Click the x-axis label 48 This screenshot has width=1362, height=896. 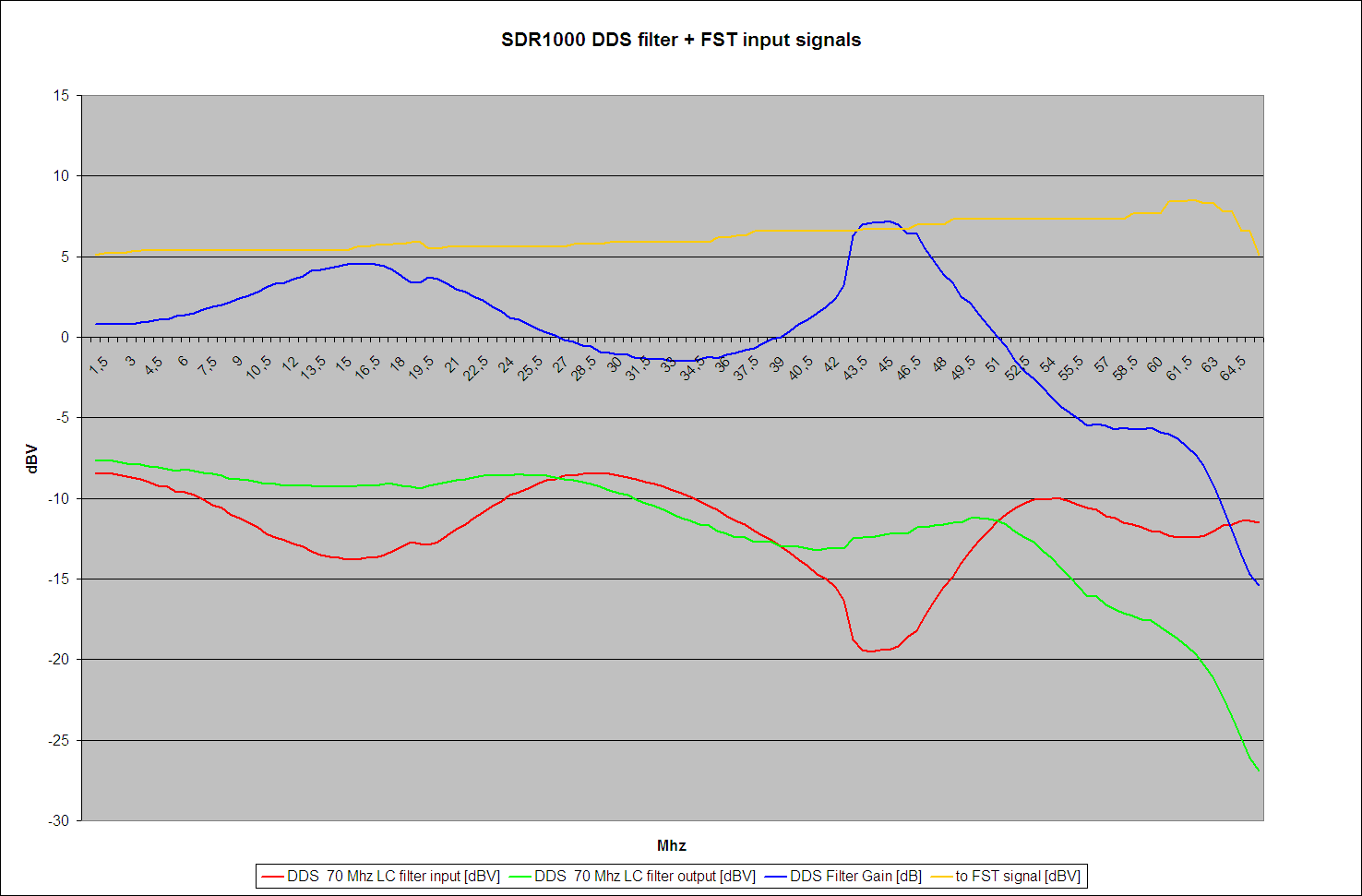point(938,364)
